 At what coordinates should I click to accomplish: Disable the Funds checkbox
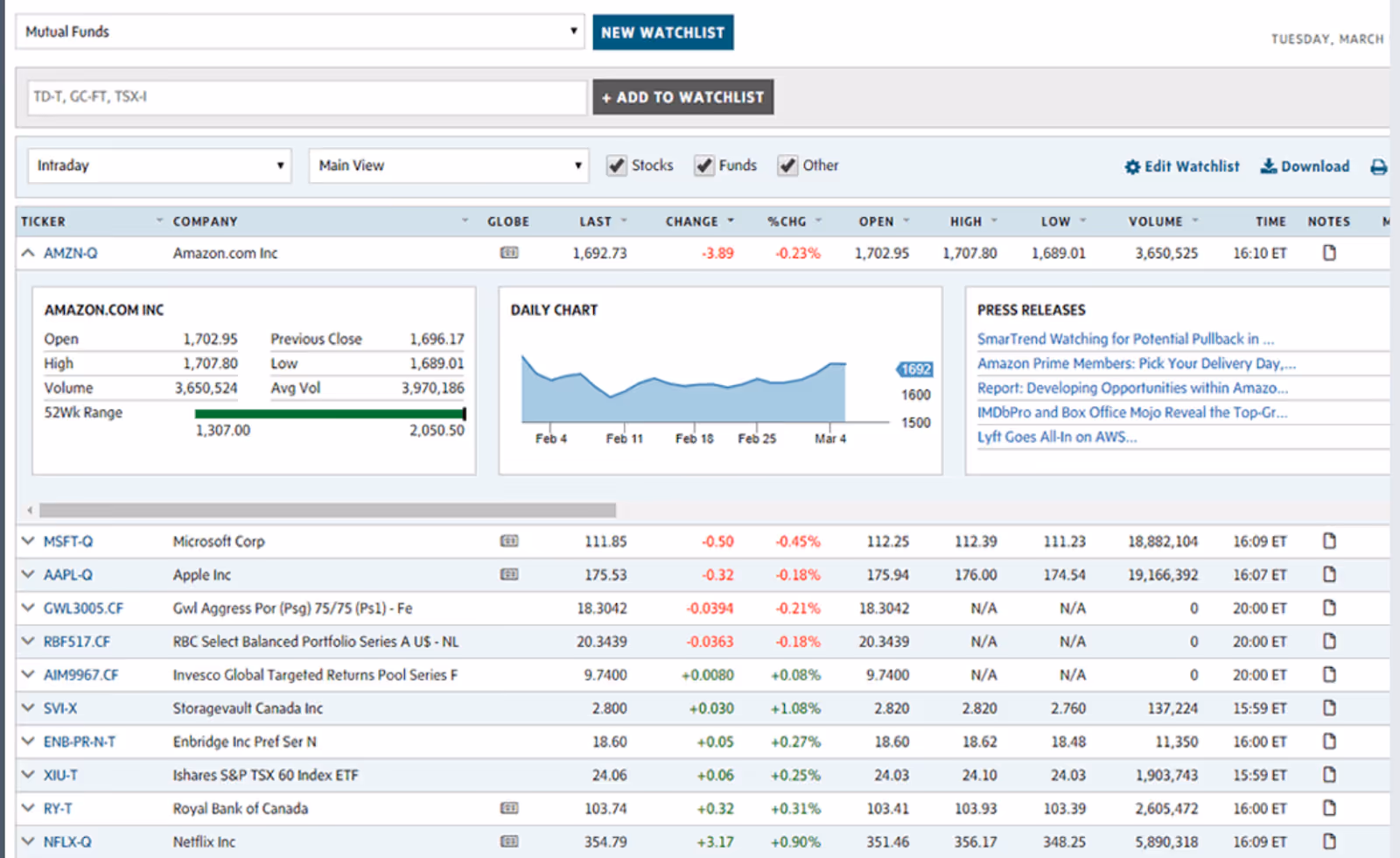point(703,165)
